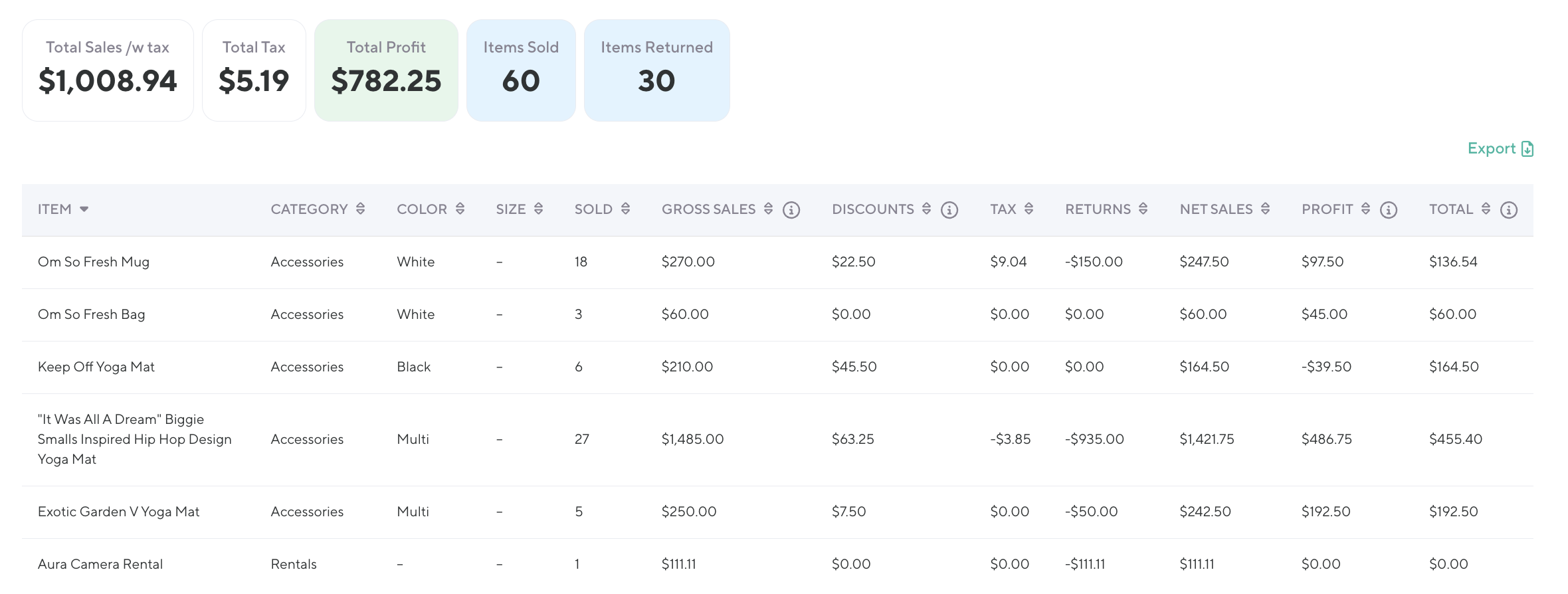The height and width of the screenshot is (594, 1568).
Task: Export the sales report
Action: (x=1500, y=149)
